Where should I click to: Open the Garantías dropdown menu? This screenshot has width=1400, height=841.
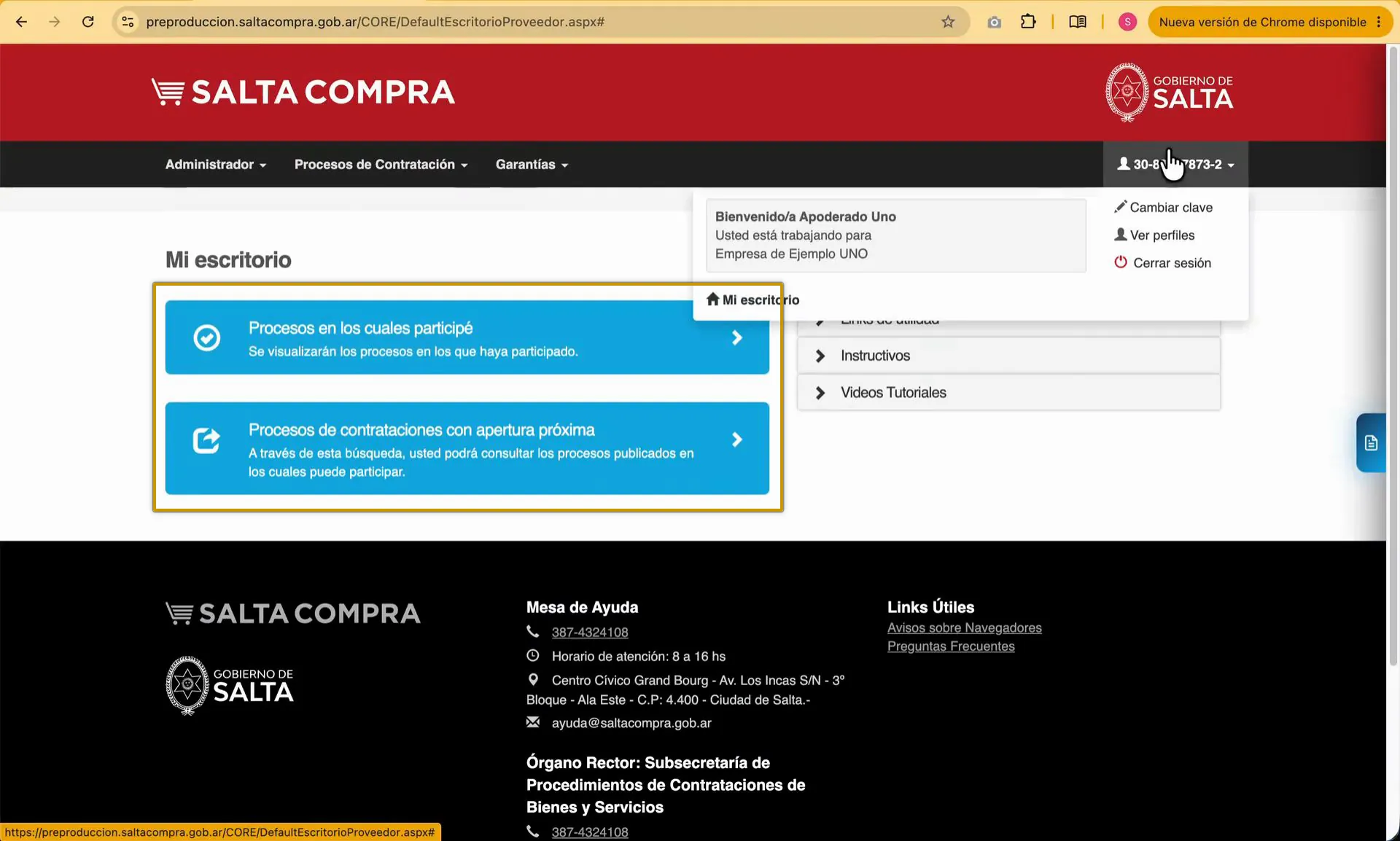click(x=532, y=164)
